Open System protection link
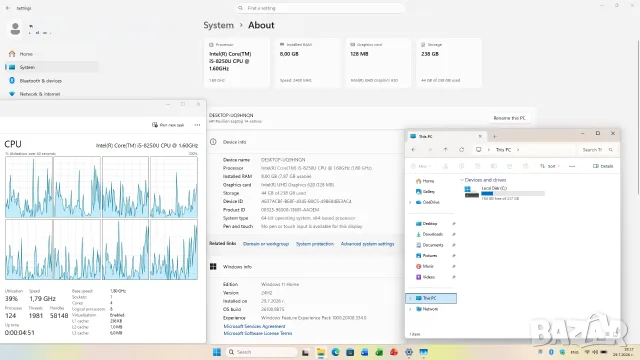This screenshot has width=640, height=360. tap(315, 244)
